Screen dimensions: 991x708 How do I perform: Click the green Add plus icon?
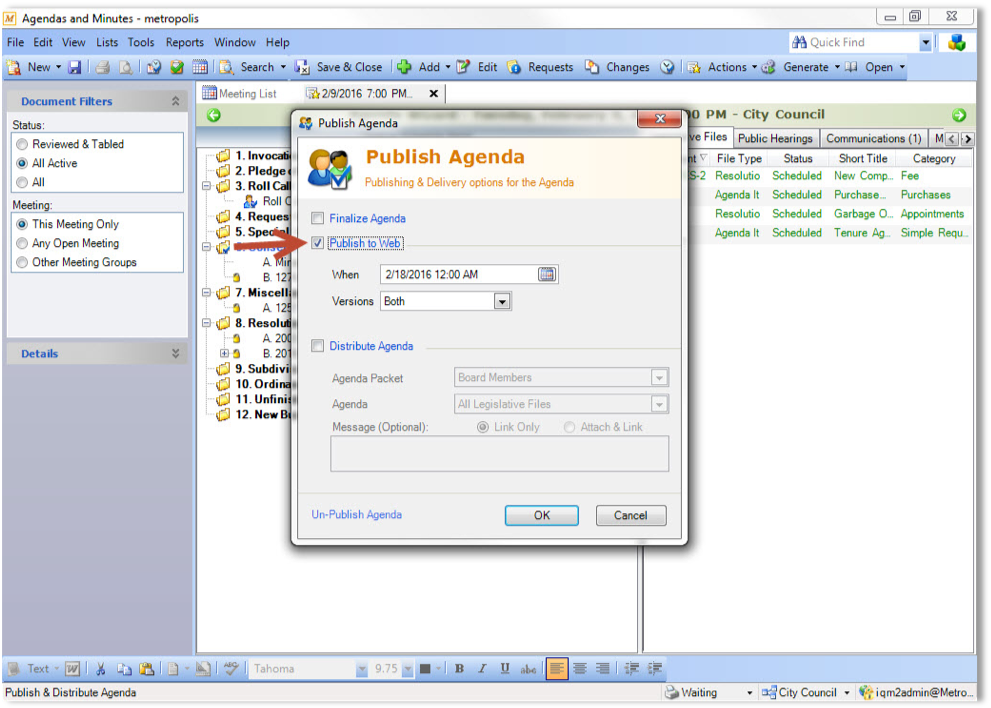(404, 67)
